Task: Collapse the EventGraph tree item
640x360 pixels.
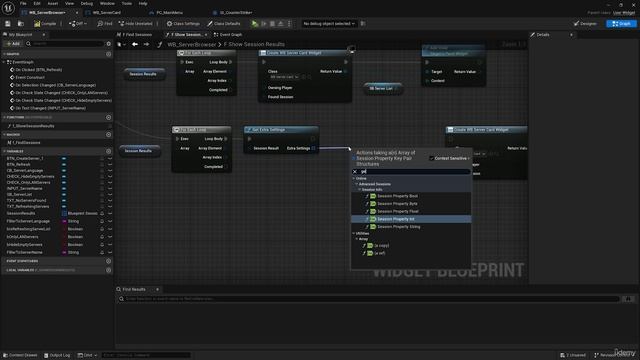Action: pyautogui.click(x=4, y=62)
